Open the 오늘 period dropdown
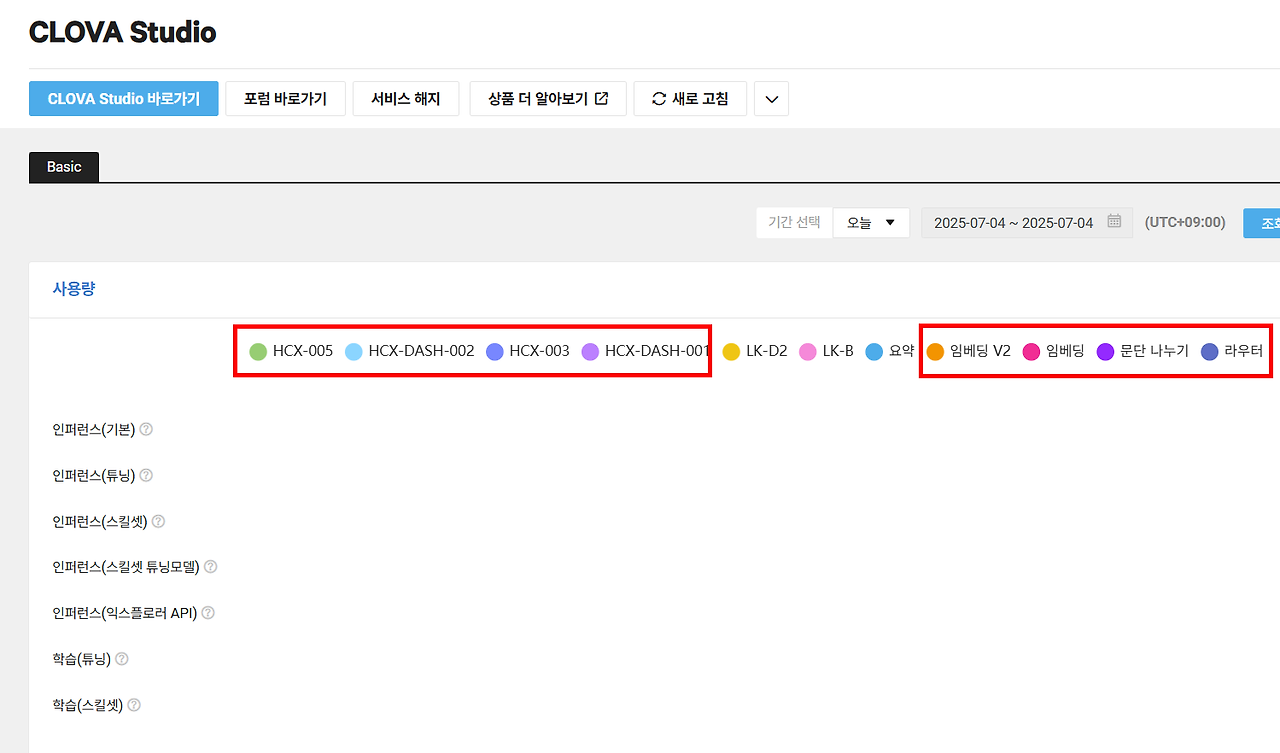 [x=871, y=222]
